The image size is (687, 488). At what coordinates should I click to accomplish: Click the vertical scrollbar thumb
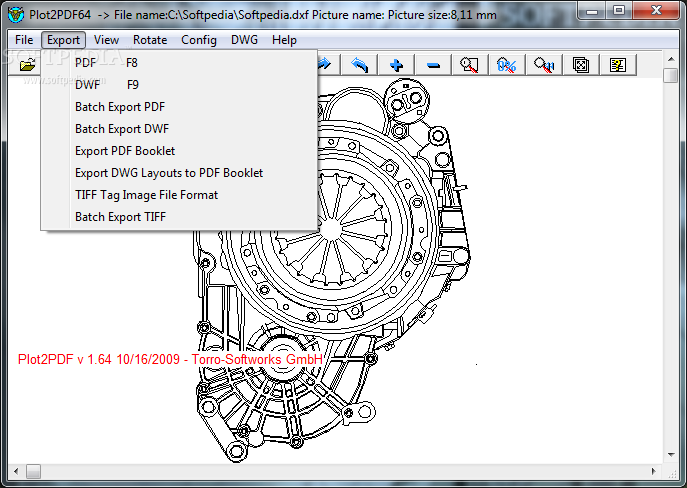coord(671,75)
